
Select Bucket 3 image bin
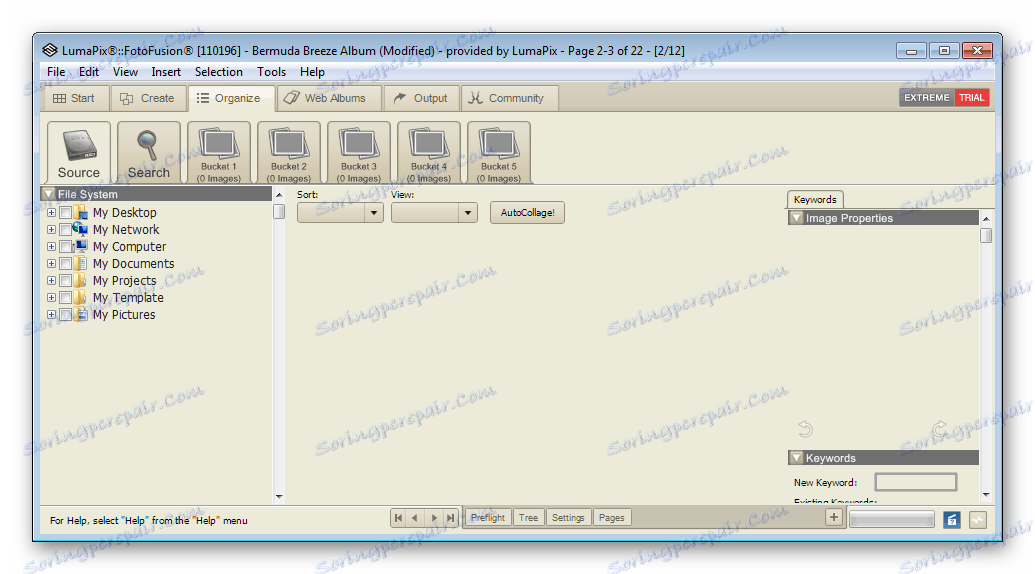(x=358, y=152)
